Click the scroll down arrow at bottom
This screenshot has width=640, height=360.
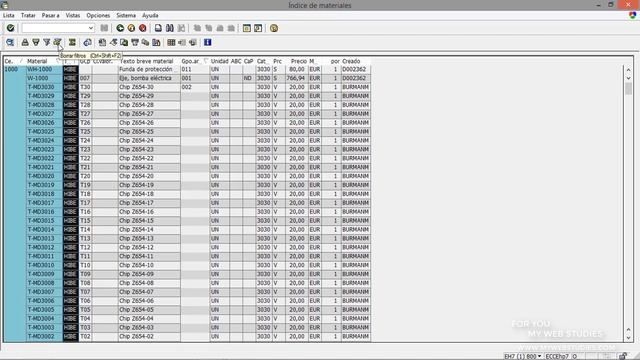[x=629, y=338]
